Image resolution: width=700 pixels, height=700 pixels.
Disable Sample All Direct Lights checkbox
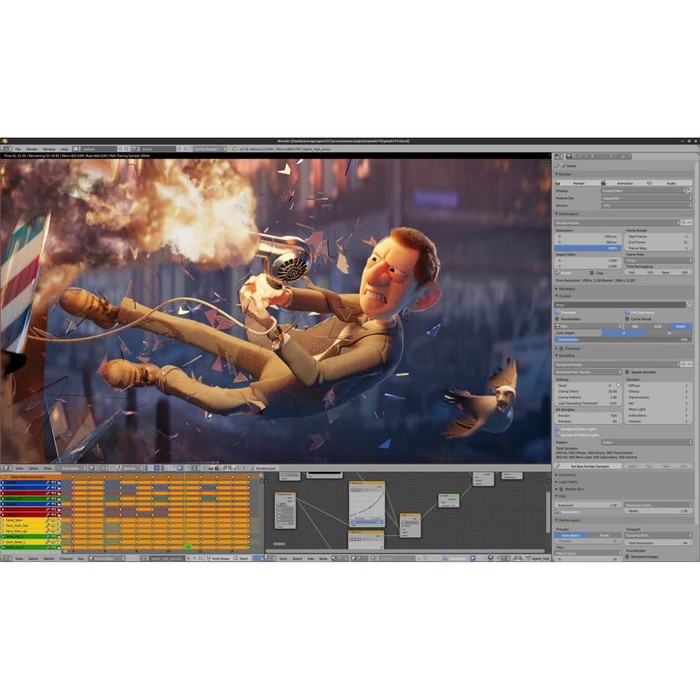click(558, 428)
